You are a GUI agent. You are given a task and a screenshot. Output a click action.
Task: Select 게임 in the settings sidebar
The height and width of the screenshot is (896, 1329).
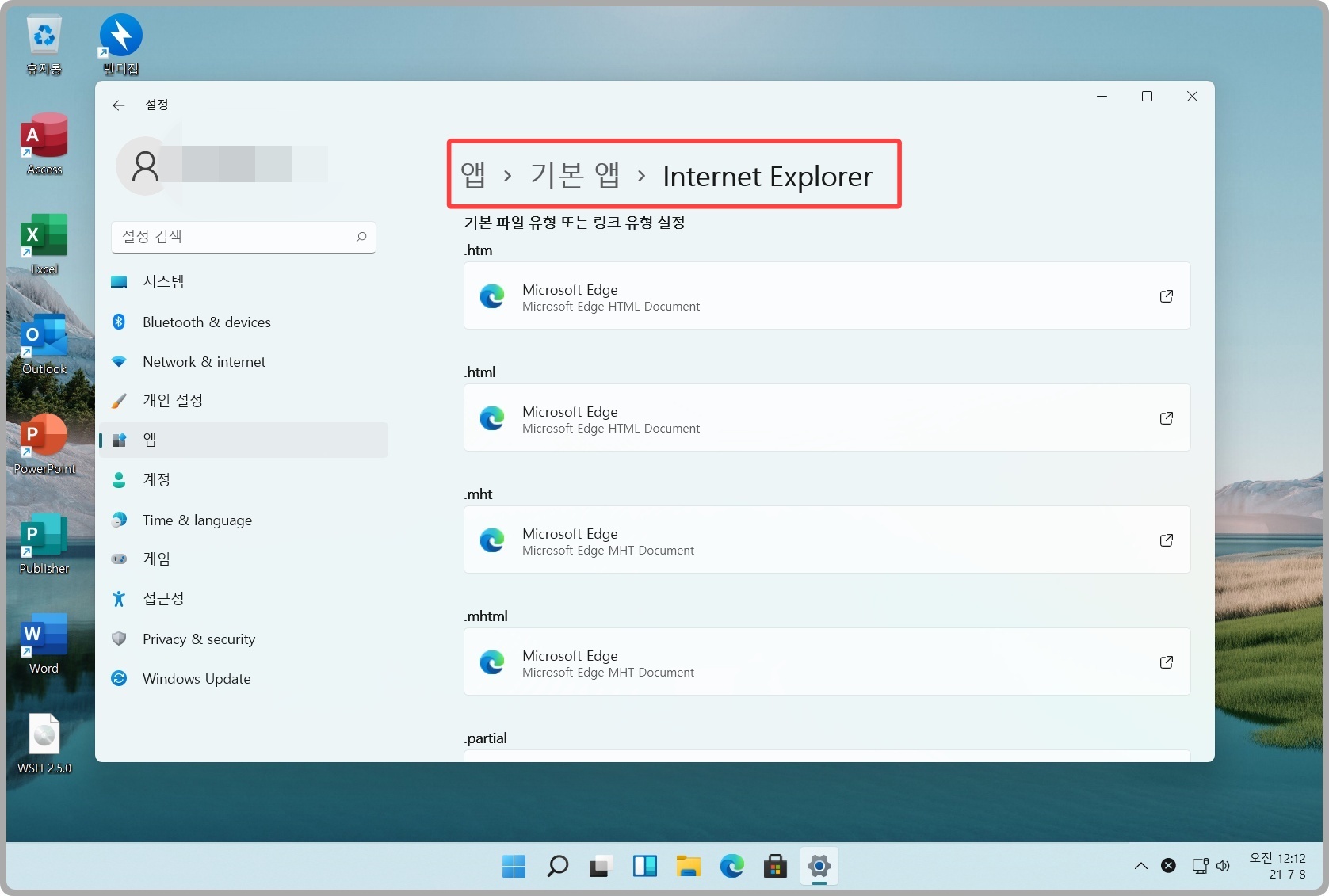click(244, 559)
